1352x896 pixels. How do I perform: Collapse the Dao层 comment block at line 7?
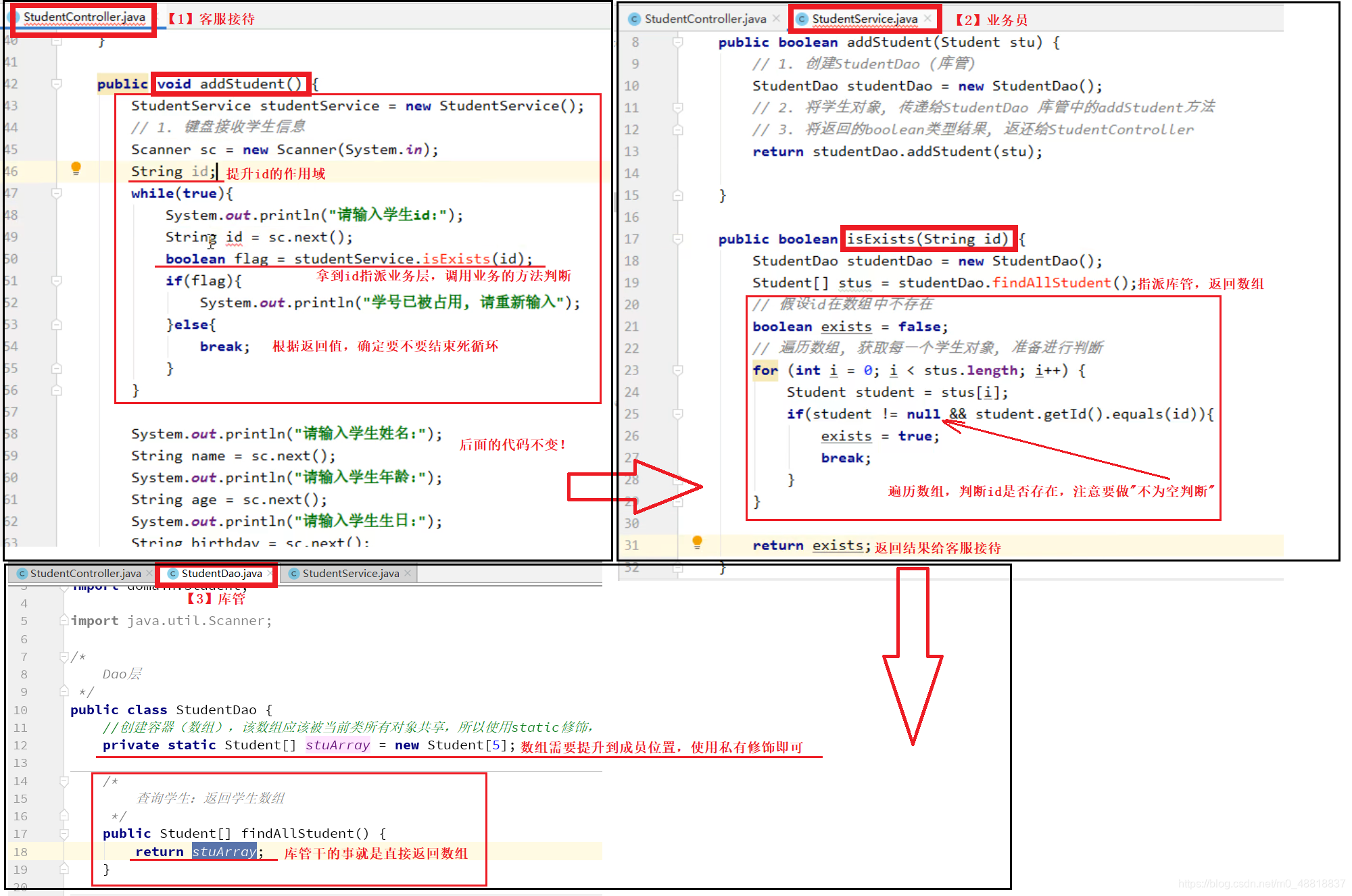coord(64,657)
